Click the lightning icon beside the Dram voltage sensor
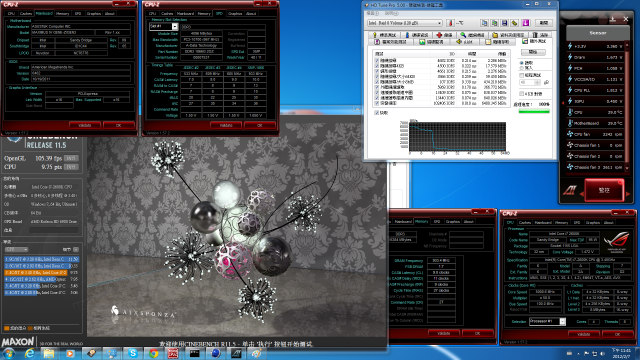 570,57
